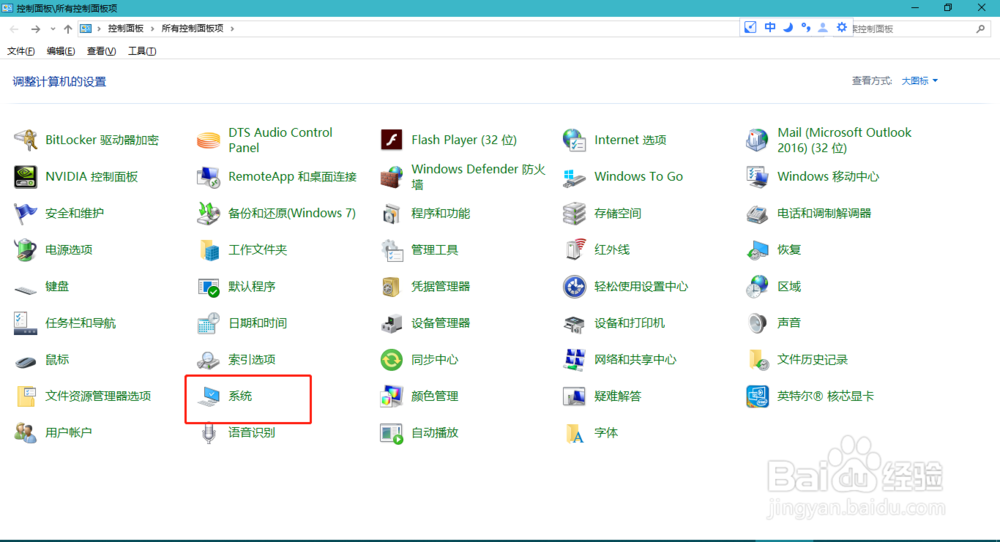Open 程序和功能 icon

point(391,213)
